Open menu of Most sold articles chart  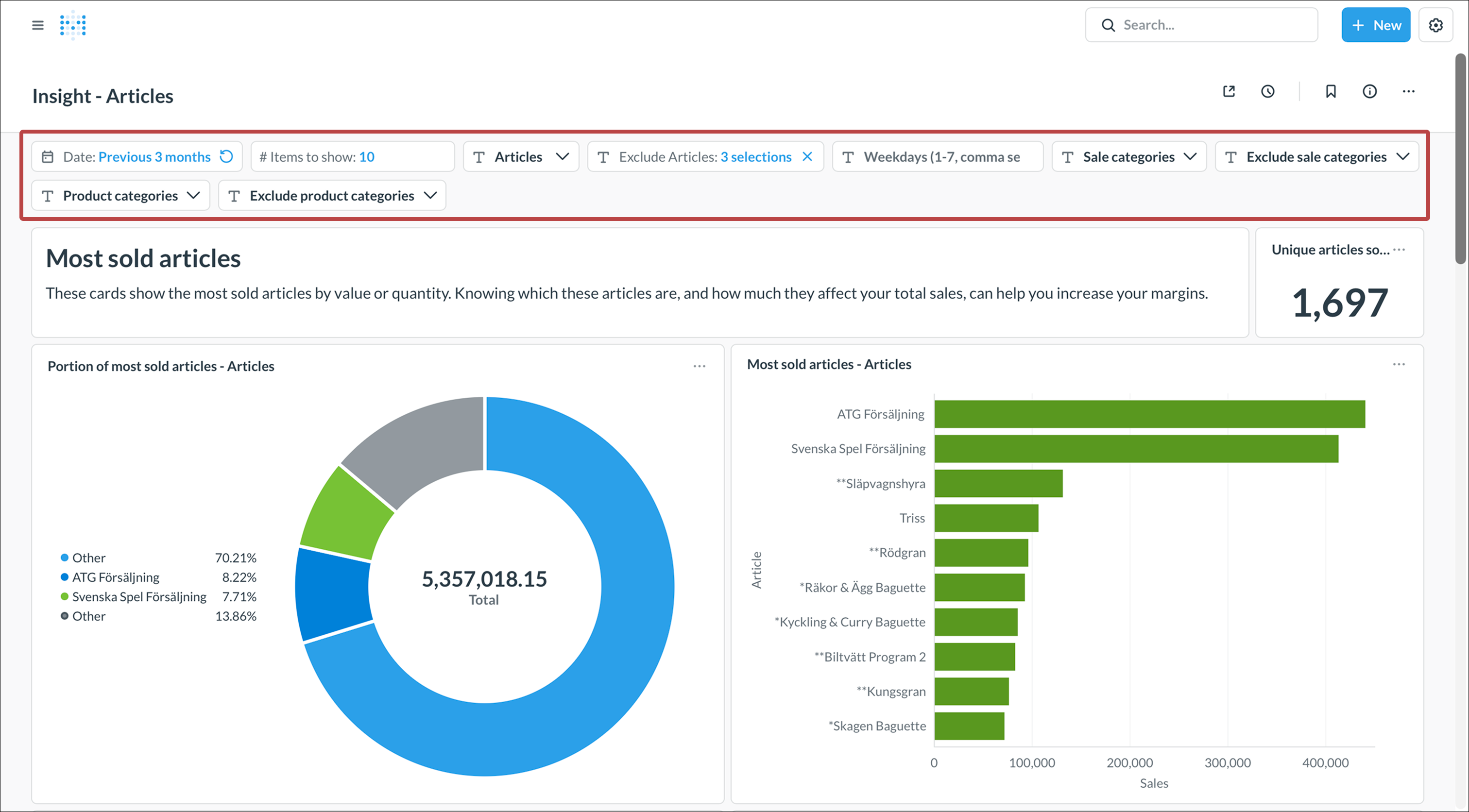click(1398, 364)
